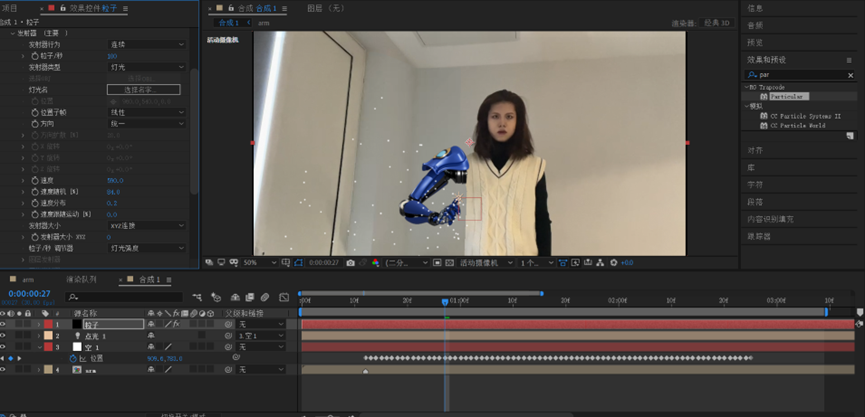Enable motion blur icon in timeline header
This screenshot has height=417, width=865.
pos(265,297)
